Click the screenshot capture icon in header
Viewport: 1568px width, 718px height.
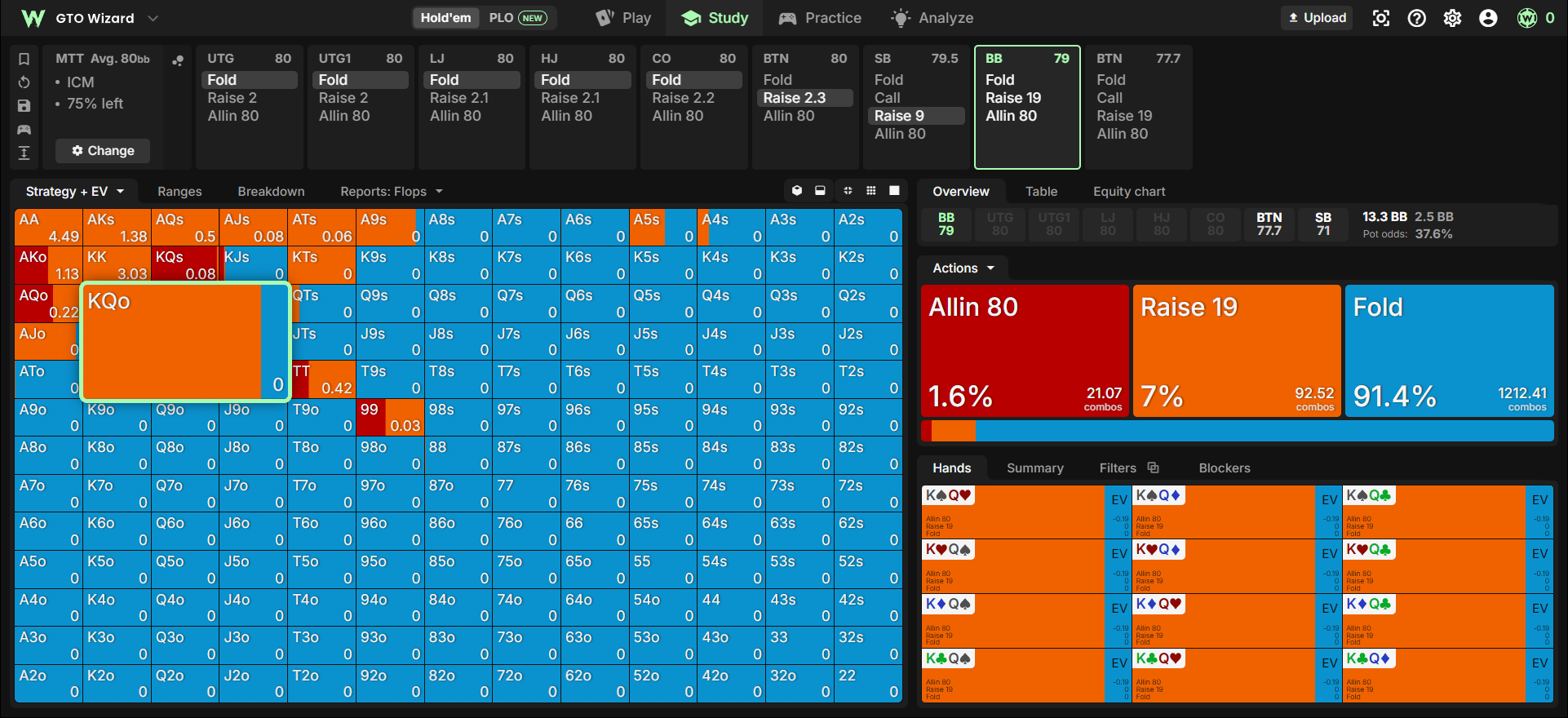(x=1381, y=18)
